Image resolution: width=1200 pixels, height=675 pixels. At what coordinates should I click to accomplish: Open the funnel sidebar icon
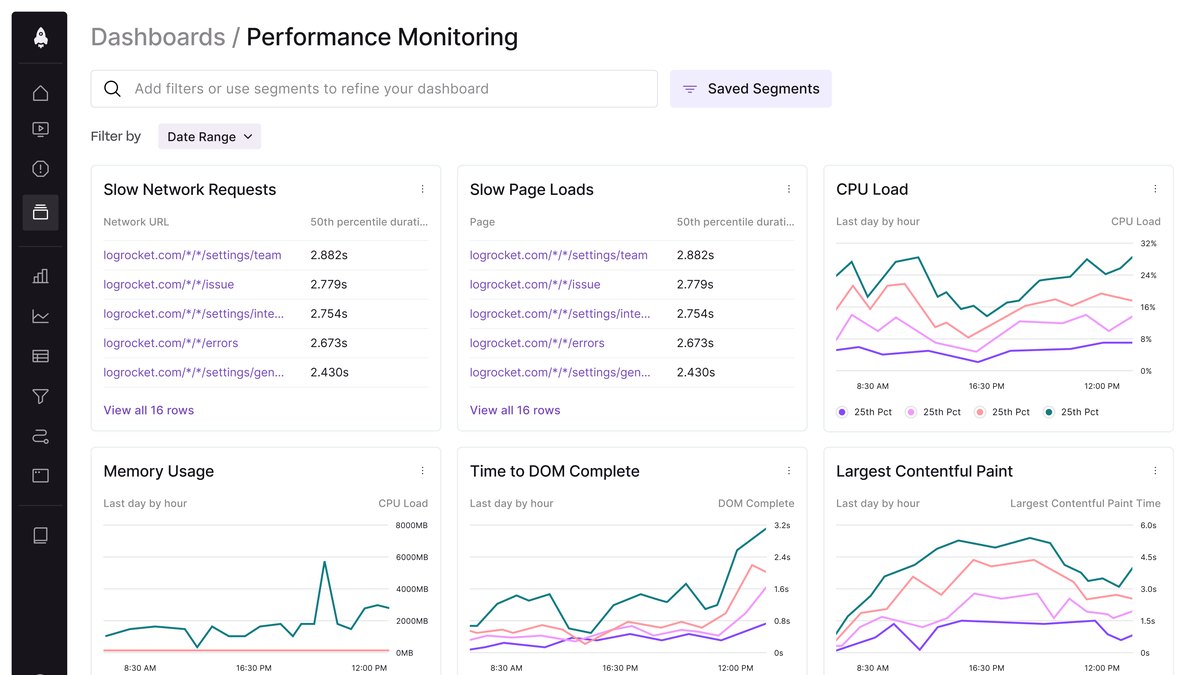40,396
